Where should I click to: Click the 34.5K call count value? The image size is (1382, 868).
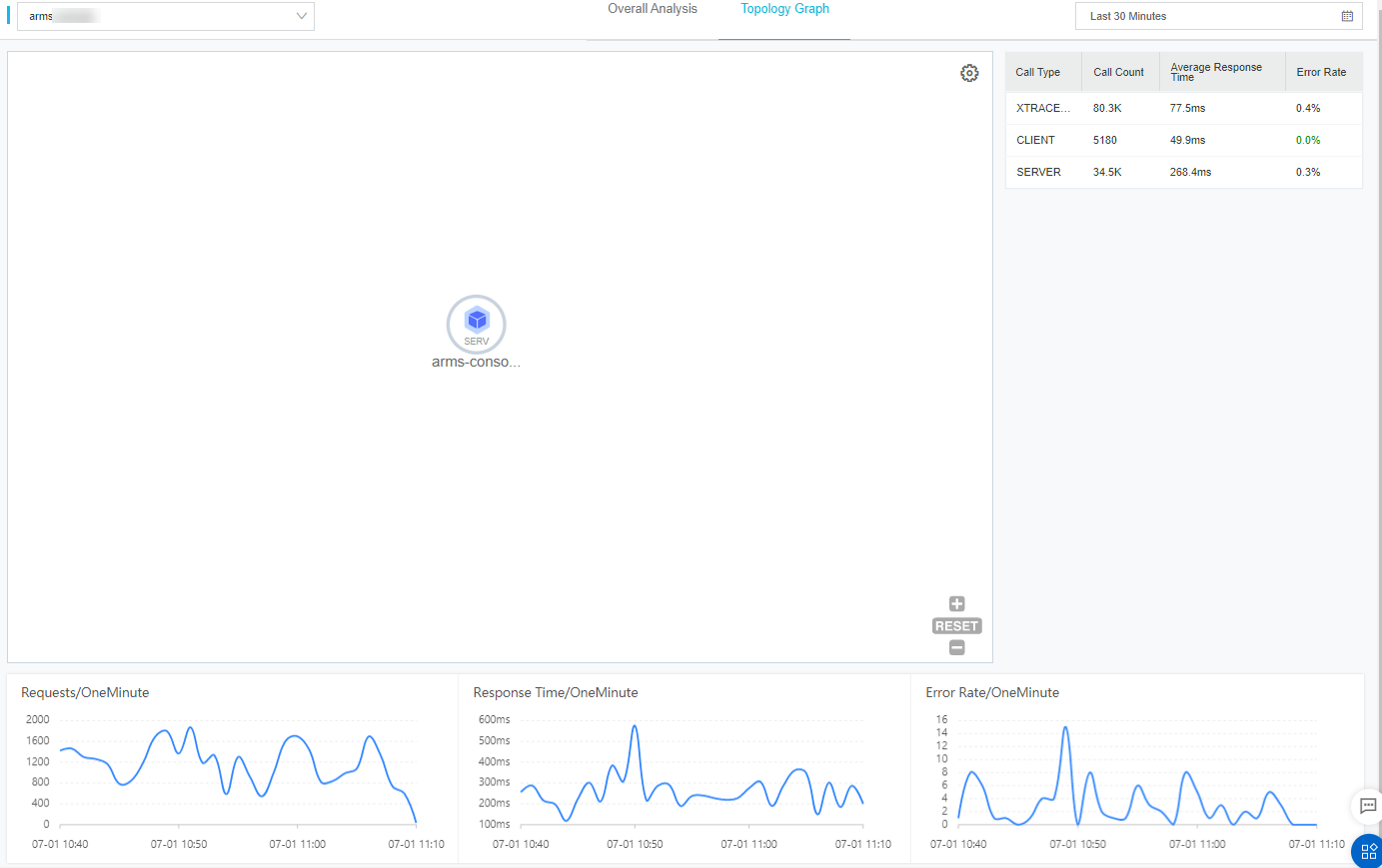coord(1106,172)
